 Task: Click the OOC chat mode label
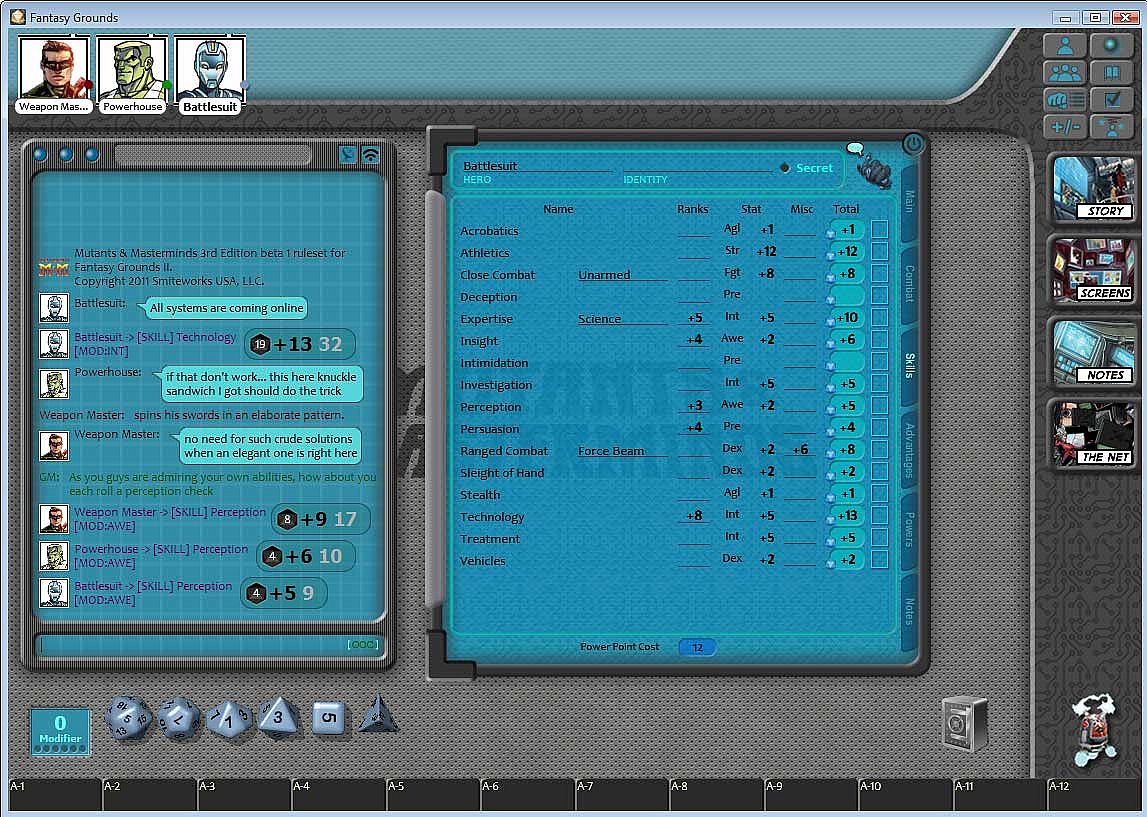[x=363, y=644]
